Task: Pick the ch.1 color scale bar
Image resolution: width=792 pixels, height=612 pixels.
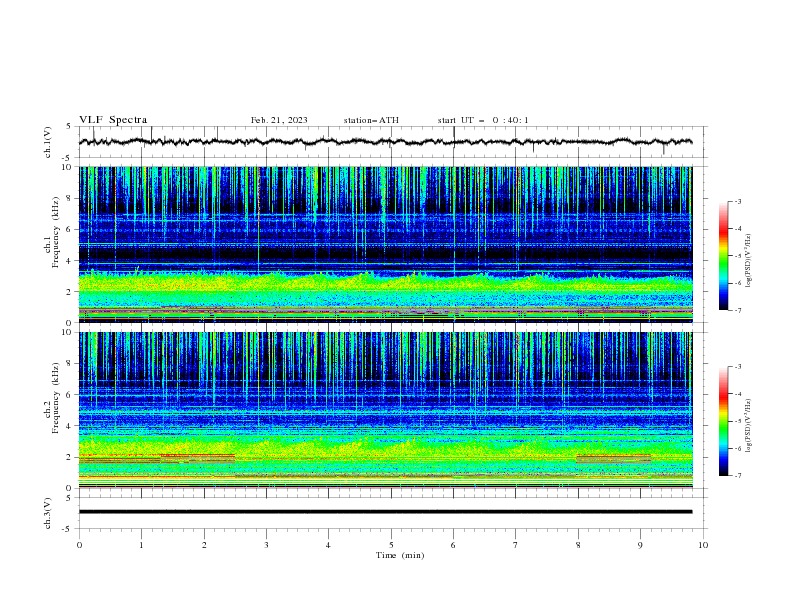Action: (724, 256)
